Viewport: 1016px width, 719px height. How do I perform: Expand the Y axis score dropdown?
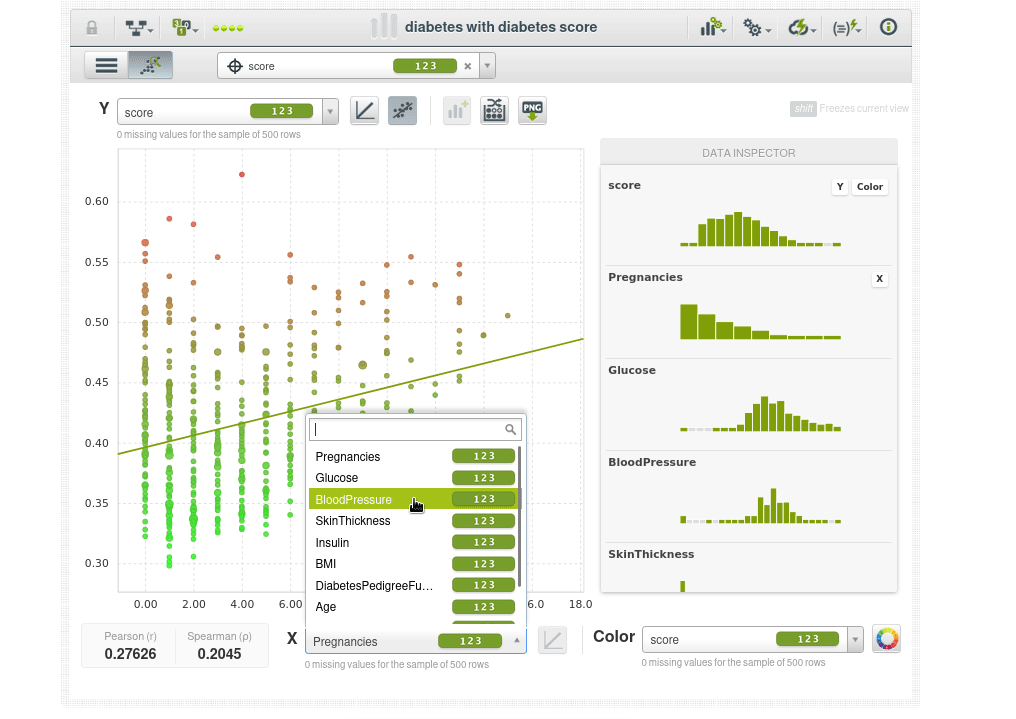[x=330, y=112]
